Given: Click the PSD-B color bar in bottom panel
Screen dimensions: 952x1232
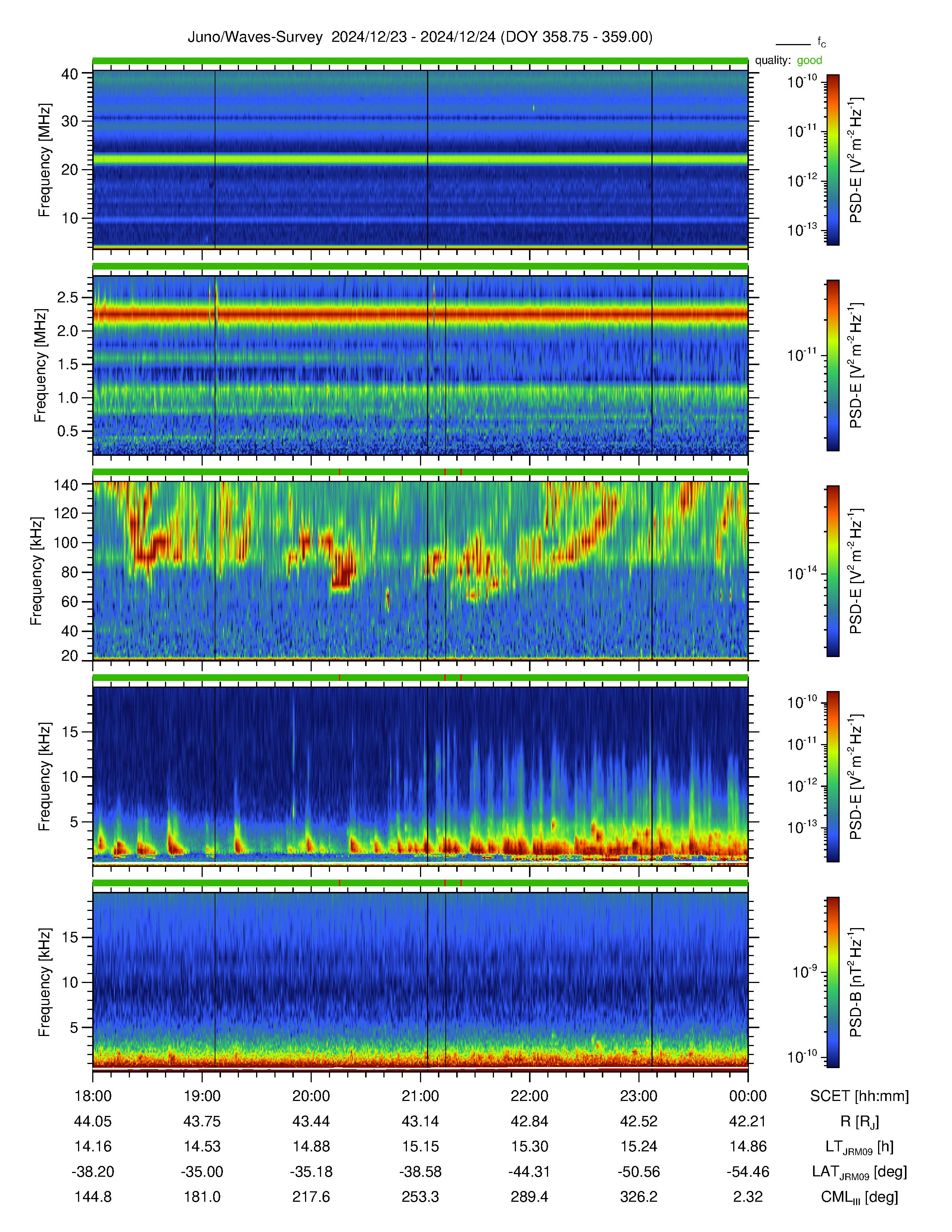Looking at the screenshot, I should click(833, 982).
